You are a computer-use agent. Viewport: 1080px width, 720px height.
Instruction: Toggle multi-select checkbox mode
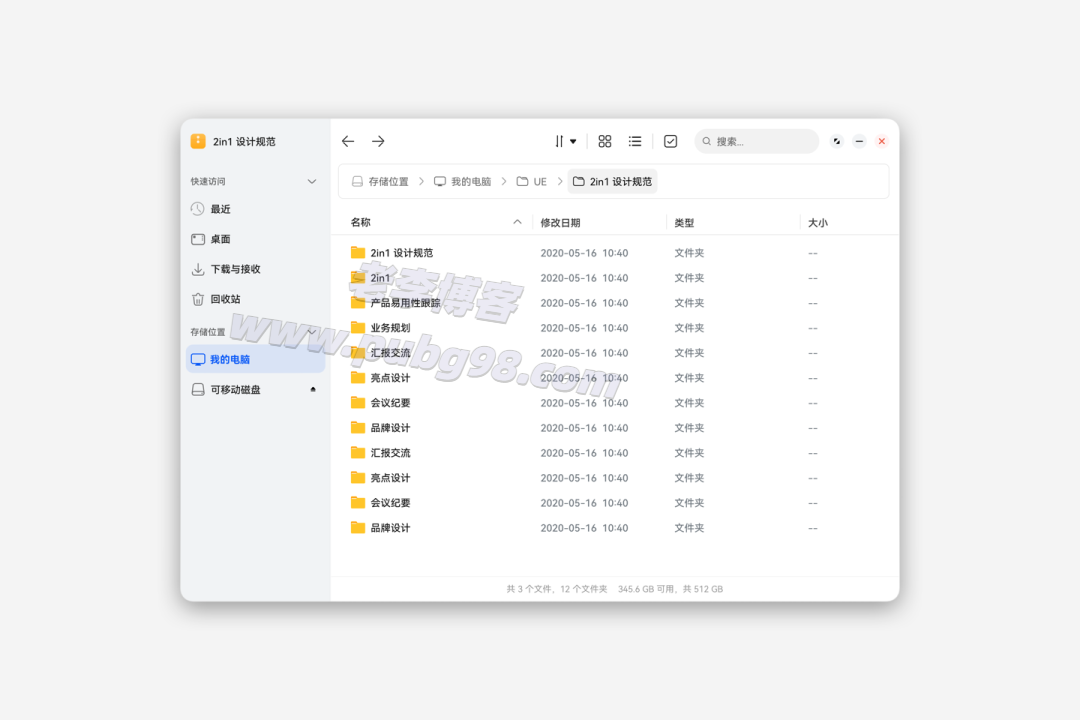click(x=670, y=141)
